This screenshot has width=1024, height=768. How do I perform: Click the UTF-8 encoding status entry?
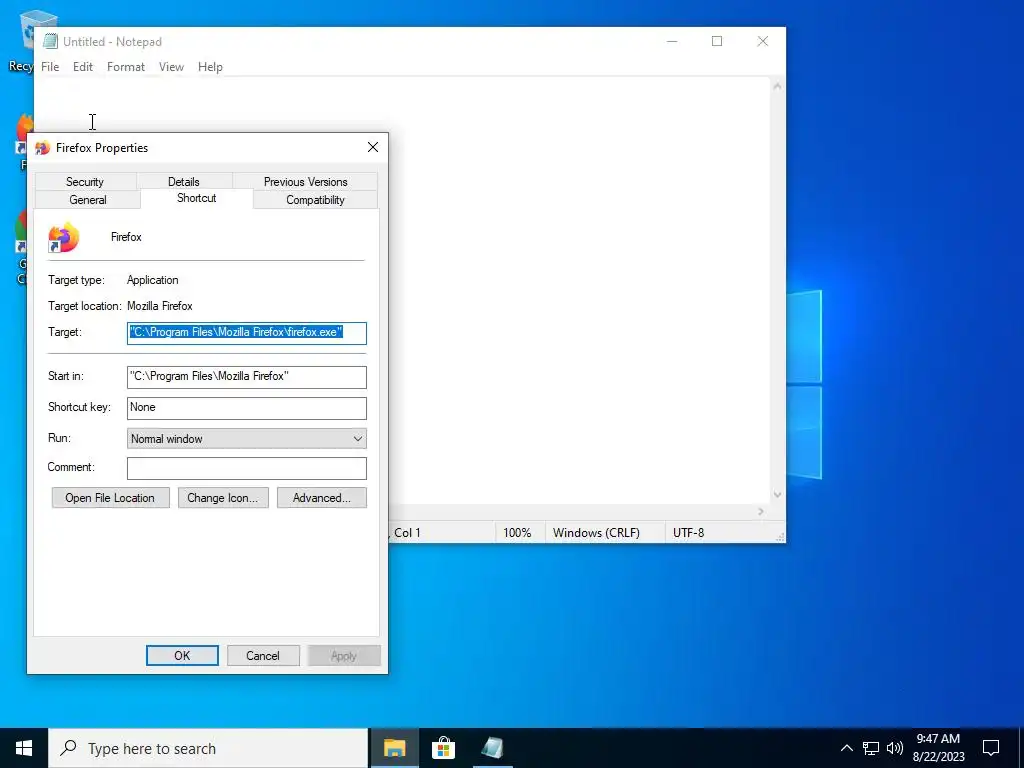click(x=688, y=533)
